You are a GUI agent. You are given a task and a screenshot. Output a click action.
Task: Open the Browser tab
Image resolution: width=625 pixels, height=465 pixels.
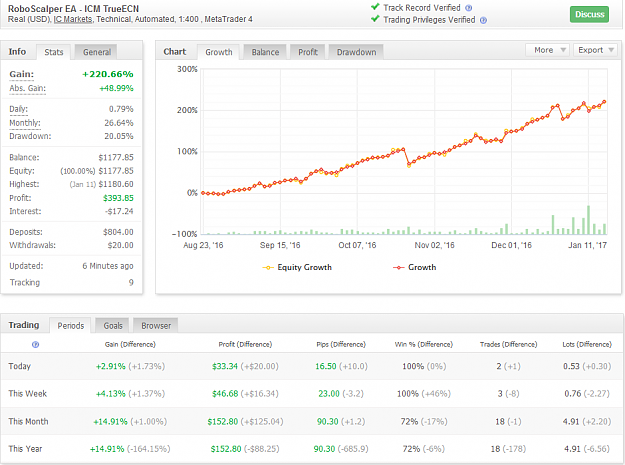(x=156, y=326)
